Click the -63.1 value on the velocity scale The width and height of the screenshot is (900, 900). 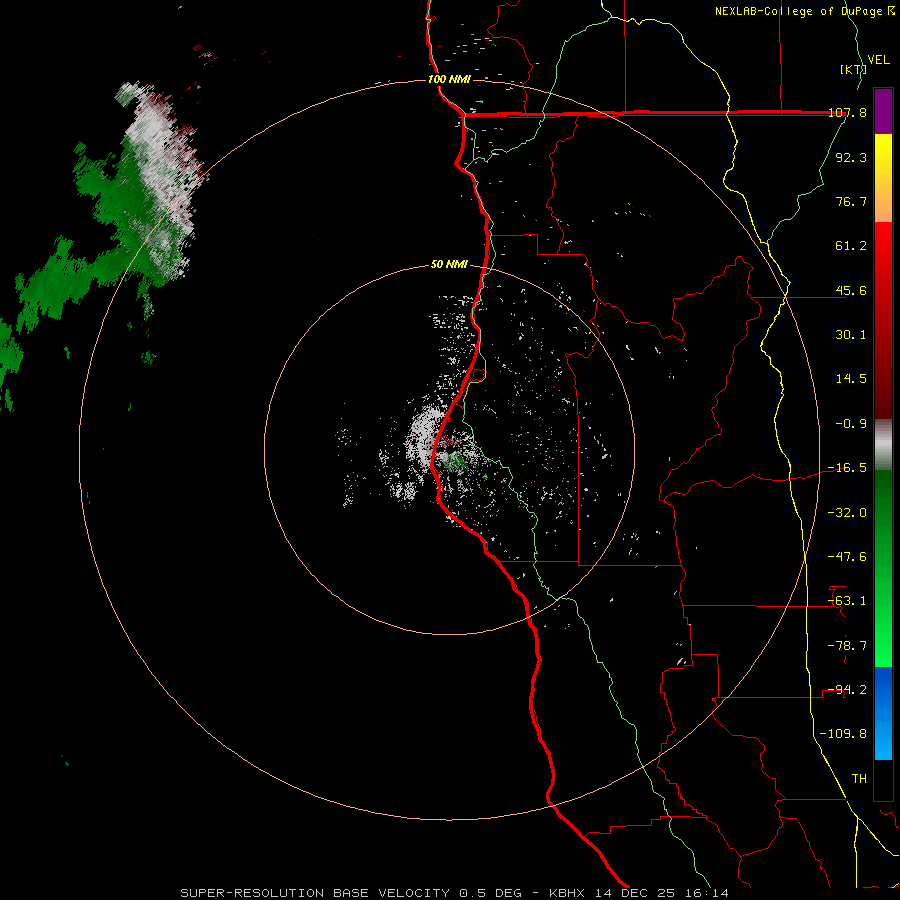point(848,601)
